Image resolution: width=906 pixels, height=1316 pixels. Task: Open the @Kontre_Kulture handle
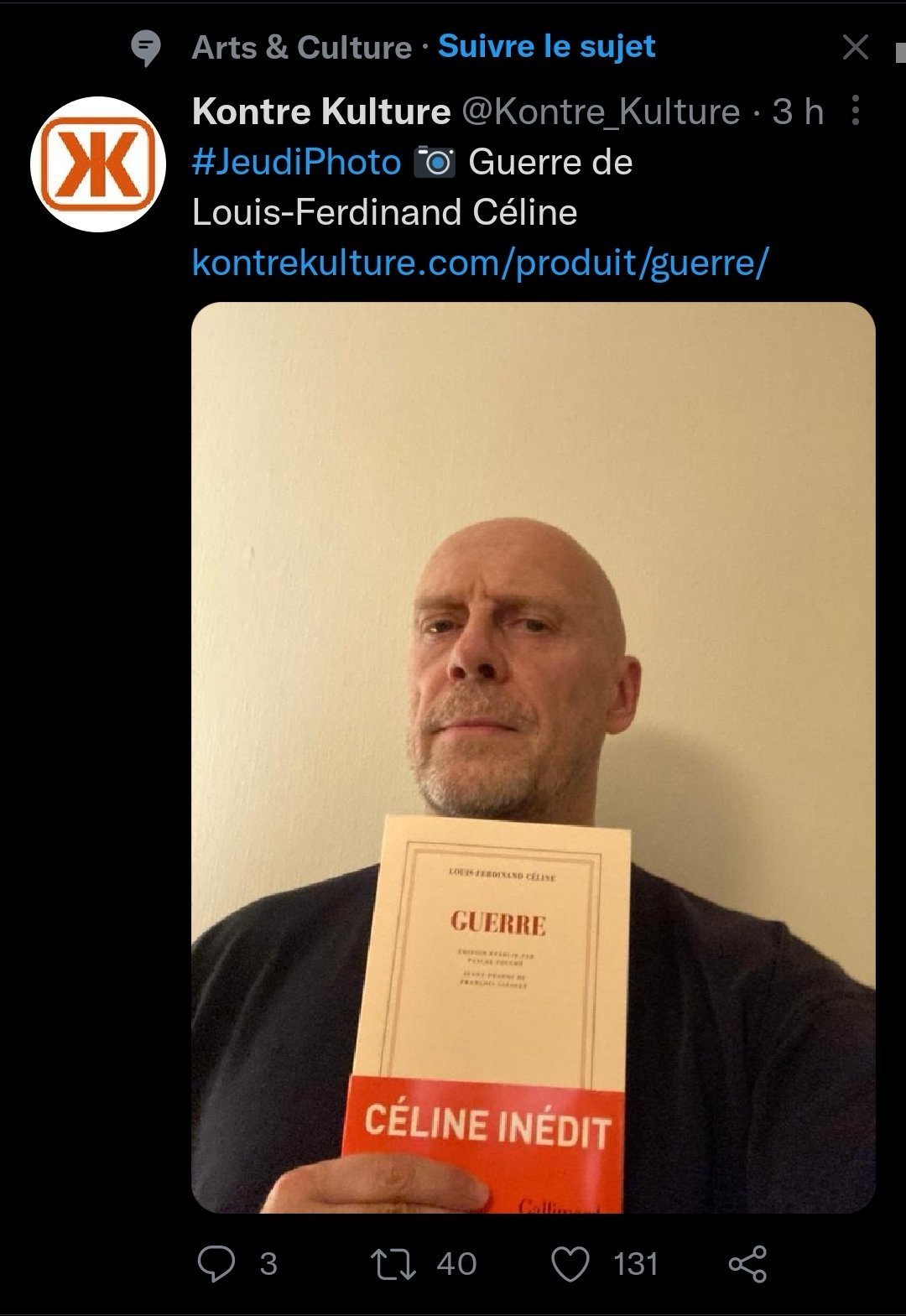click(x=601, y=112)
